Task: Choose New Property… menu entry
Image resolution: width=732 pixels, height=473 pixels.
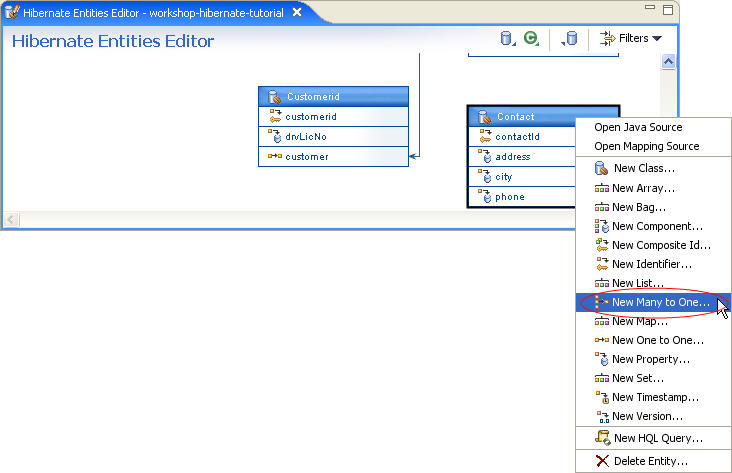Action: click(x=653, y=360)
